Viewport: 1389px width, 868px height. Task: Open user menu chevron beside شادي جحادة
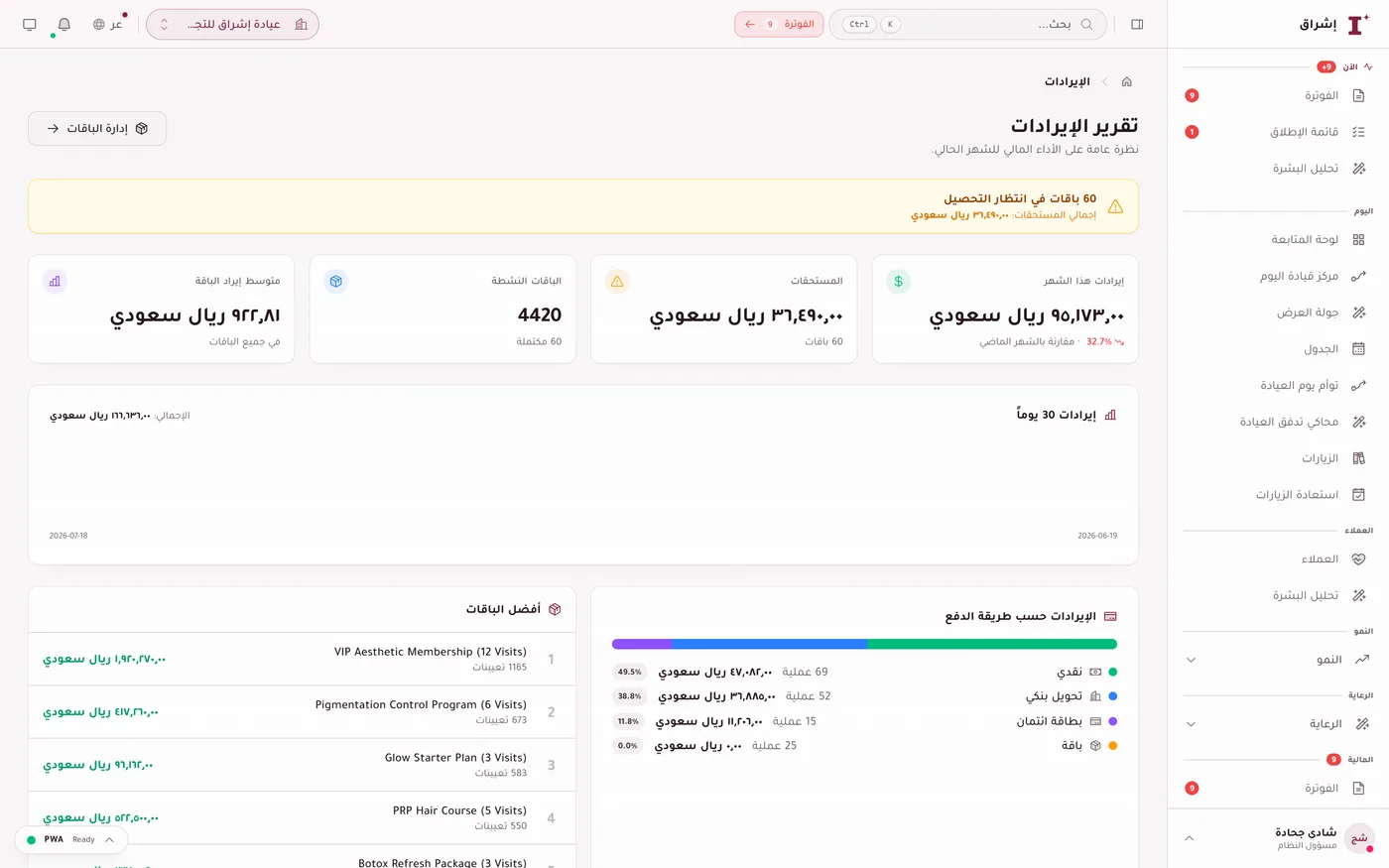point(1189,838)
